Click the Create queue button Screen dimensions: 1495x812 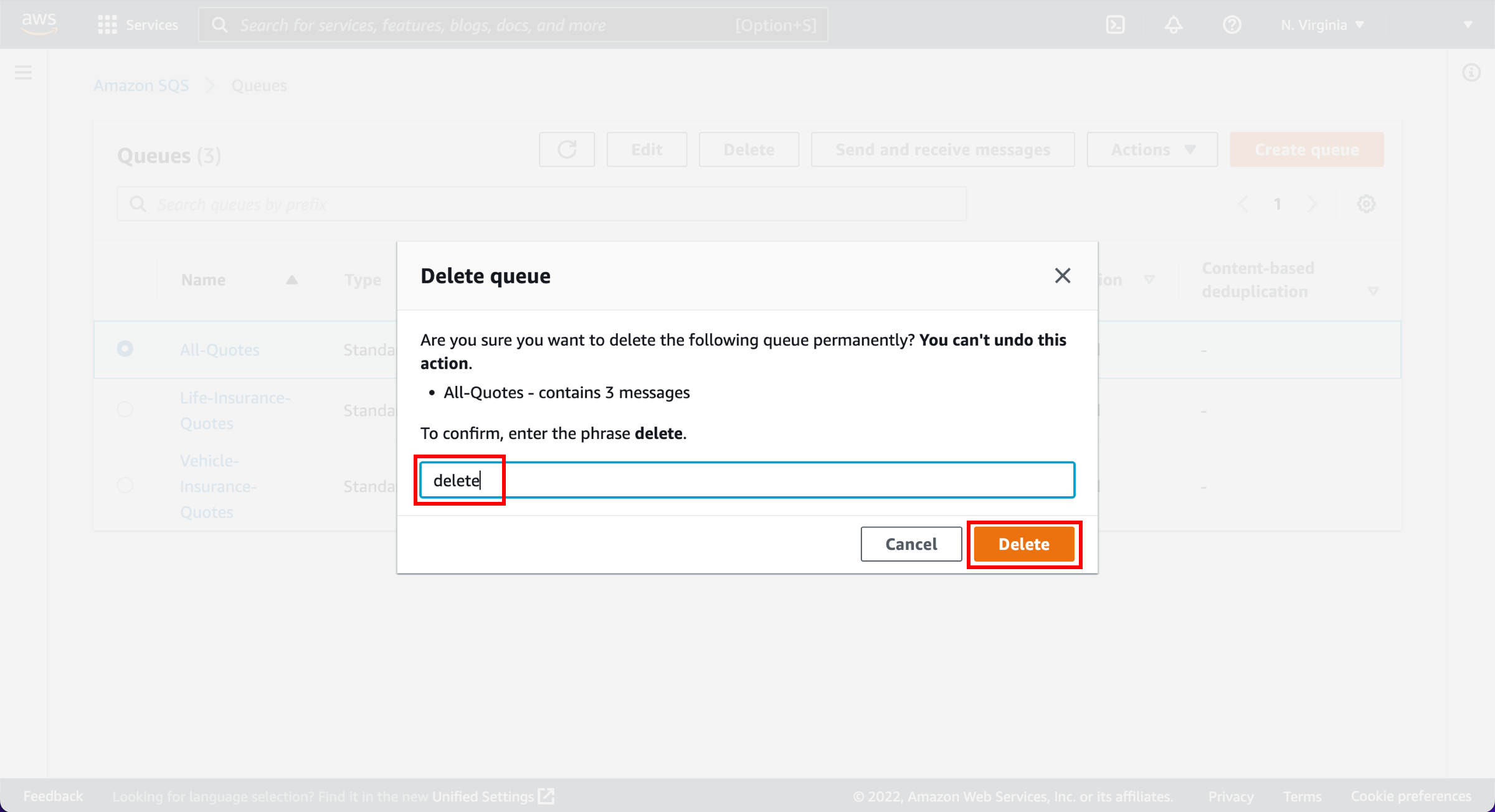[x=1306, y=149]
